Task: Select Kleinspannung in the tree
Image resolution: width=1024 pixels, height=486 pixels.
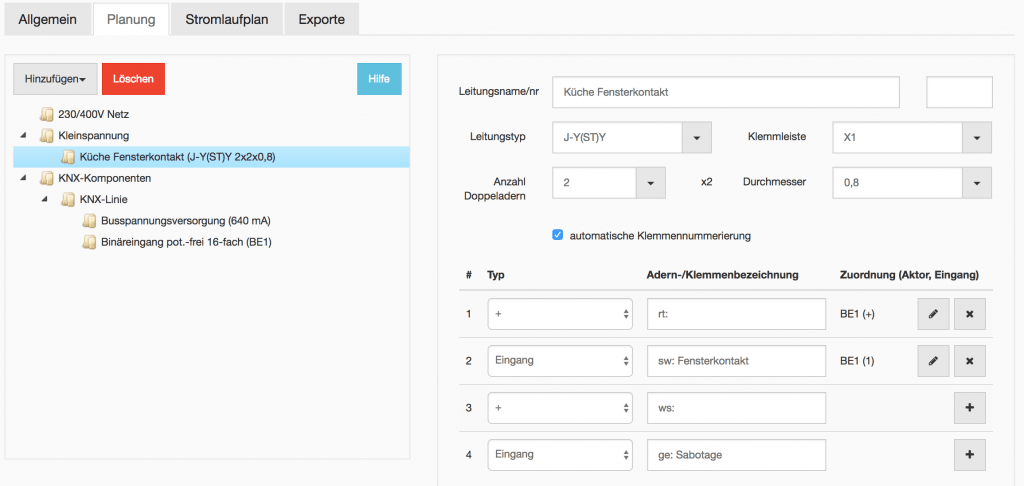Action: click(93, 136)
